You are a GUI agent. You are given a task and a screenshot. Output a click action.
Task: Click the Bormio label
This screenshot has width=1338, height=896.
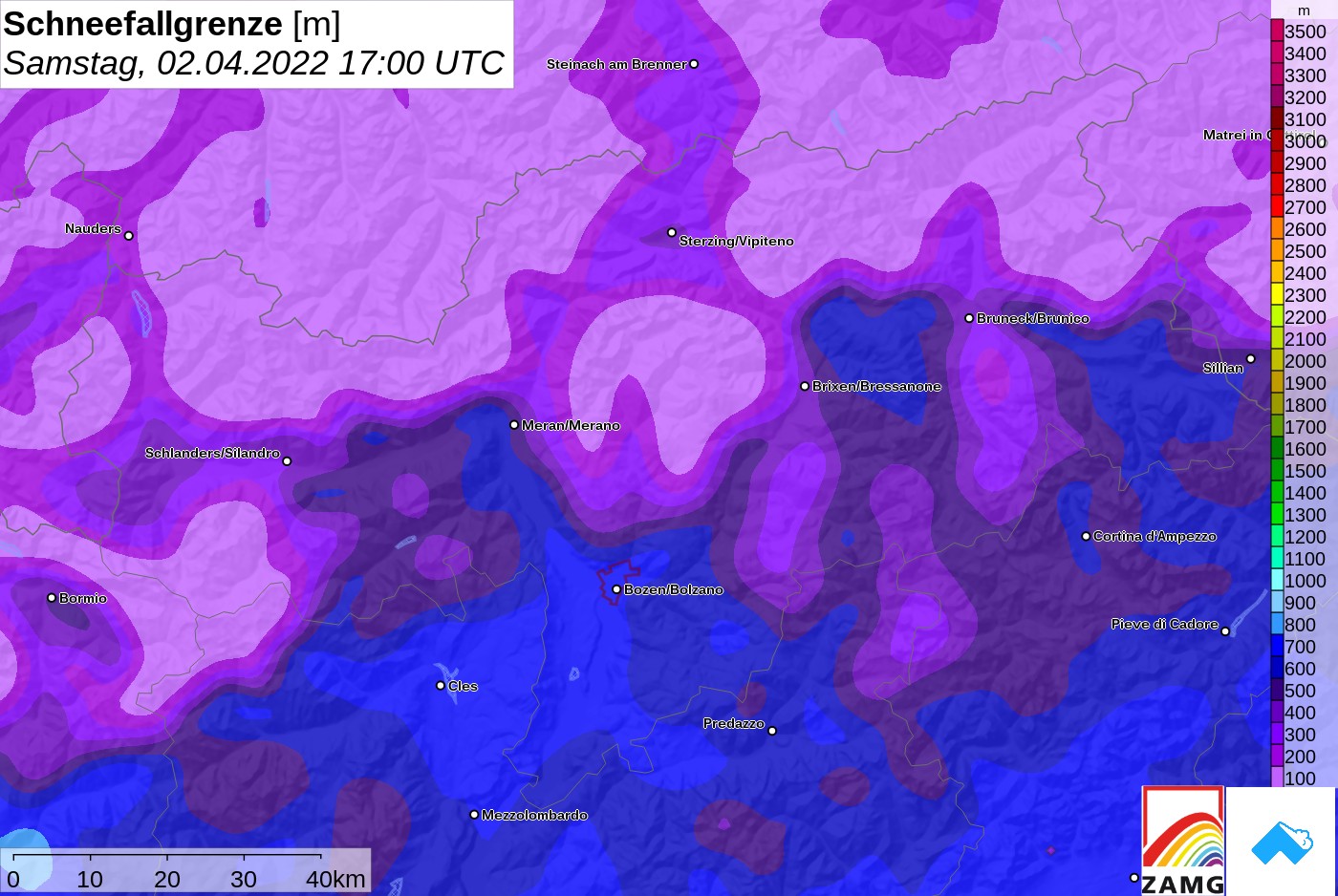click(x=82, y=598)
